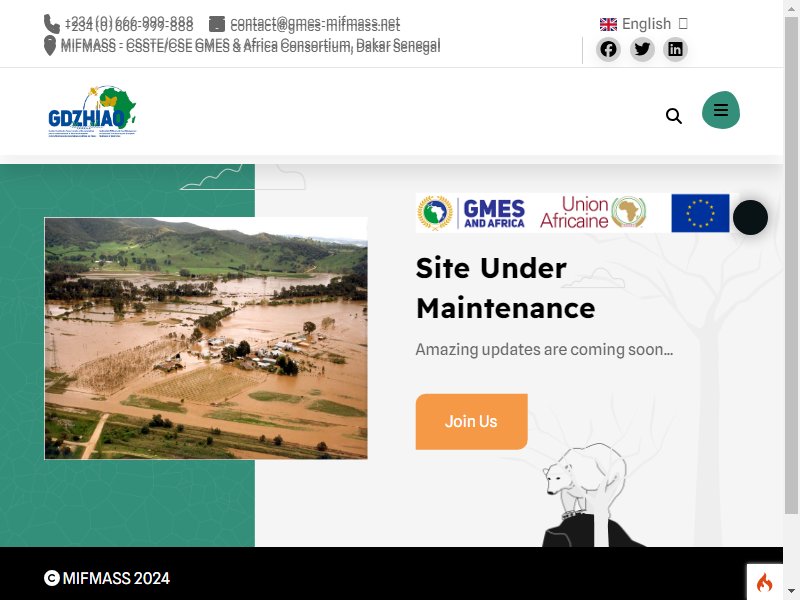Open the LinkedIn social link
Screen dimensions: 800x600
tap(675, 49)
